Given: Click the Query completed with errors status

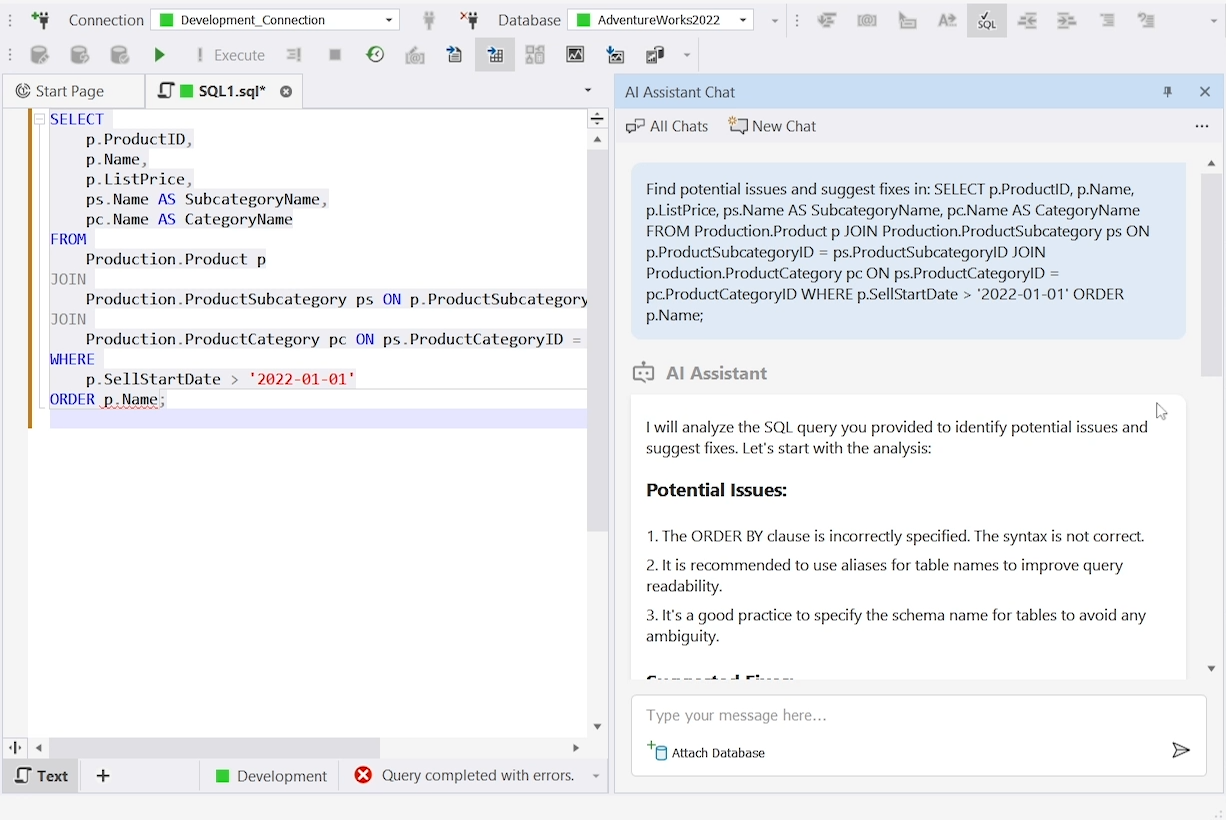Looking at the screenshot, I should click(x=464, y=775).
